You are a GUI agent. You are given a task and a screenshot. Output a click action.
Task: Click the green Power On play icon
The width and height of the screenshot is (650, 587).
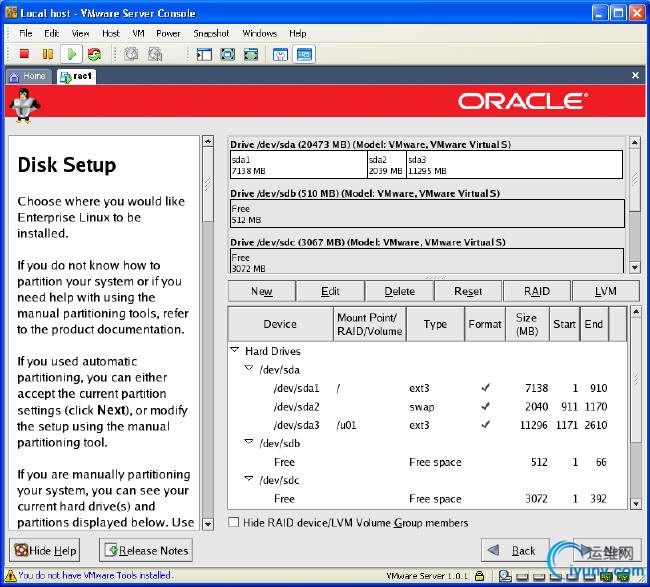pos(71,54)
